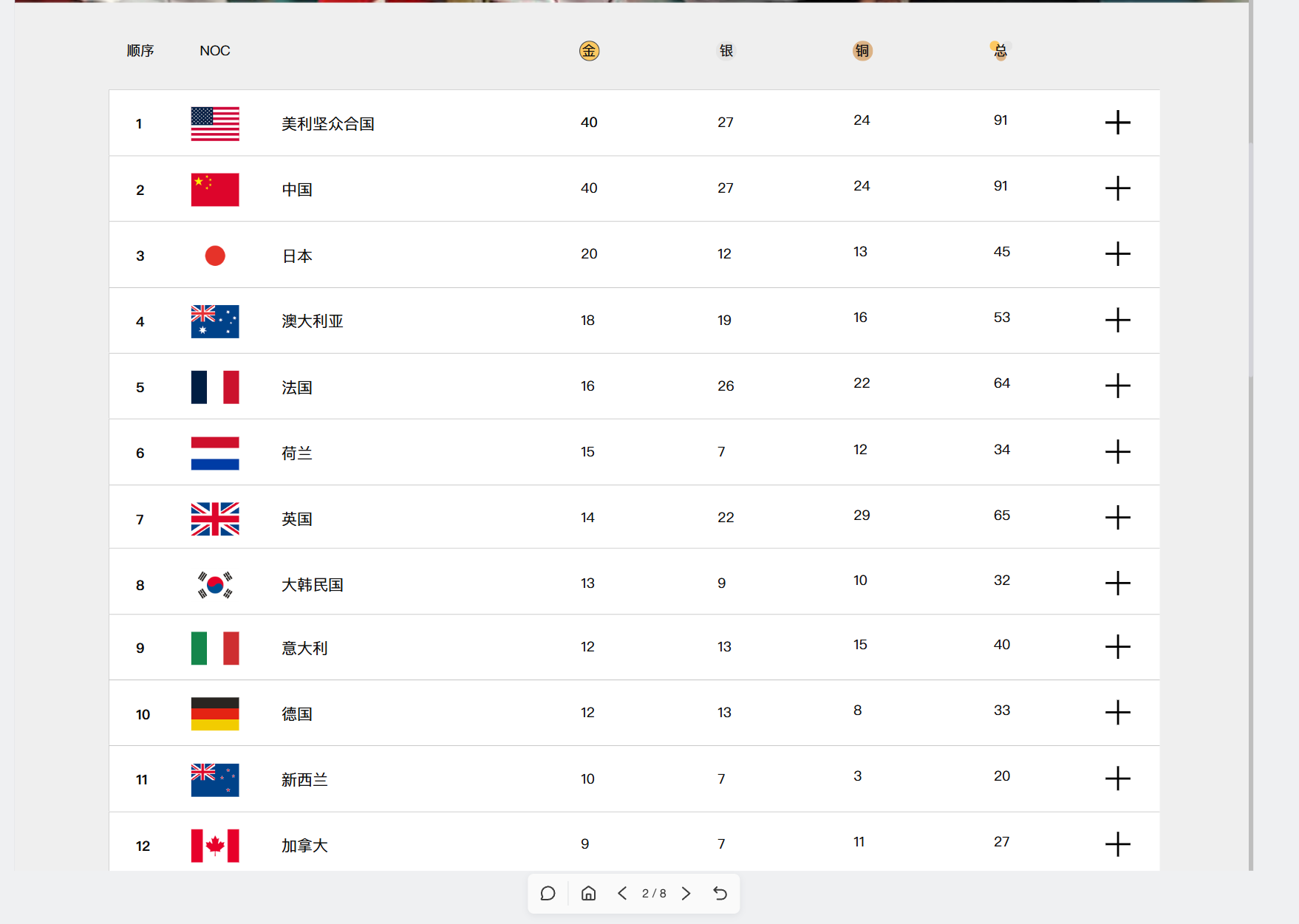Viewport: 1299px width, 924px height.
Task: Expand the United States row
Action: click(x=1118, y=123)
